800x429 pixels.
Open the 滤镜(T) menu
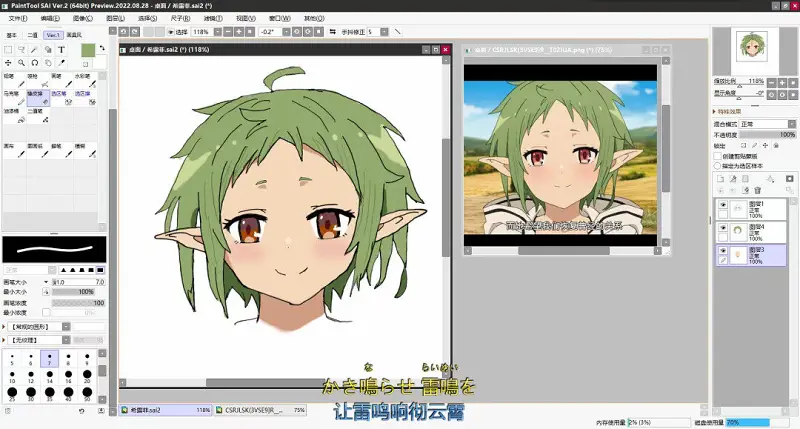click(213, 18)
